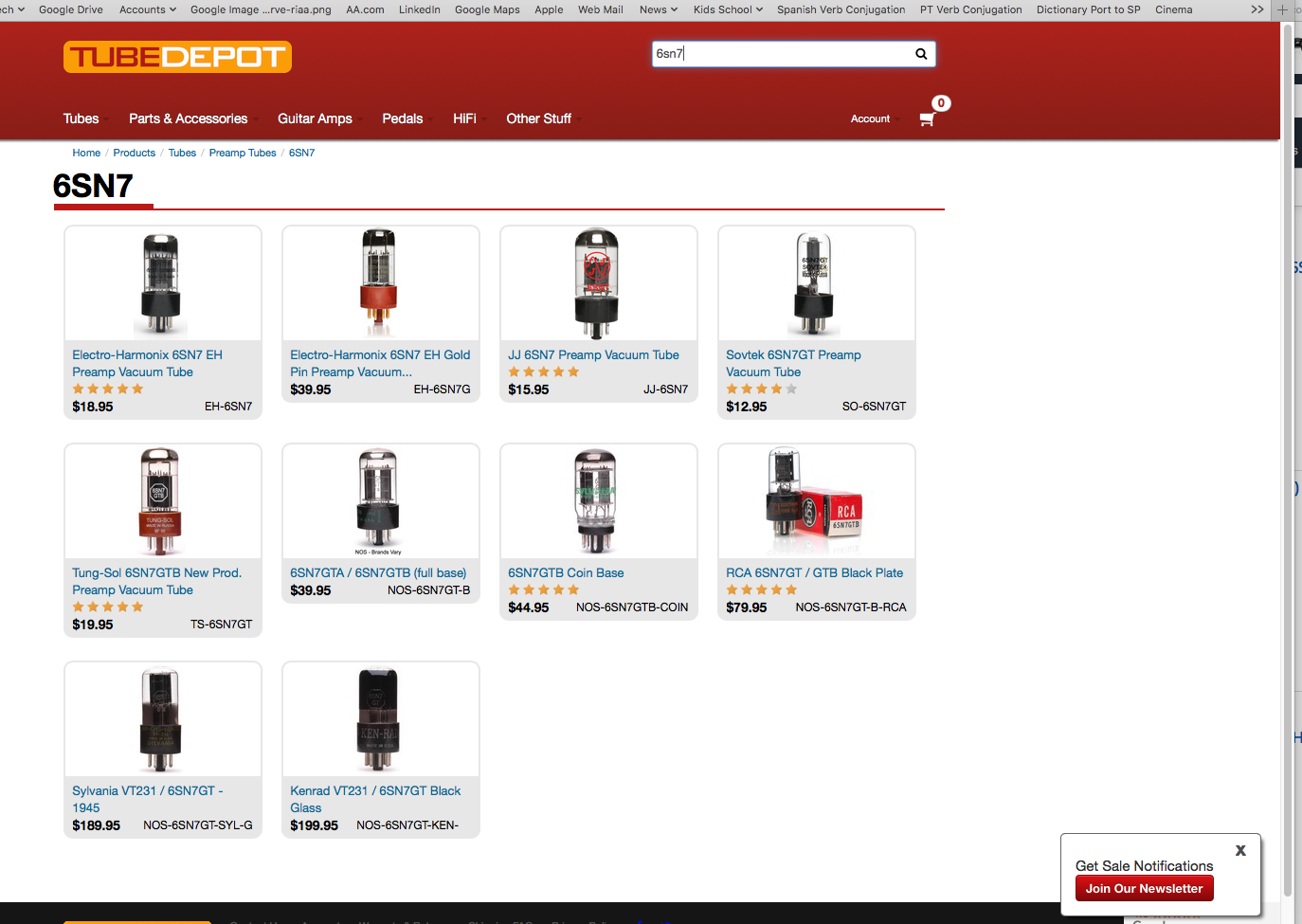Open Parts & Accessories menu
Viewport: 1302px width, 924px height.
pos(189,118)
